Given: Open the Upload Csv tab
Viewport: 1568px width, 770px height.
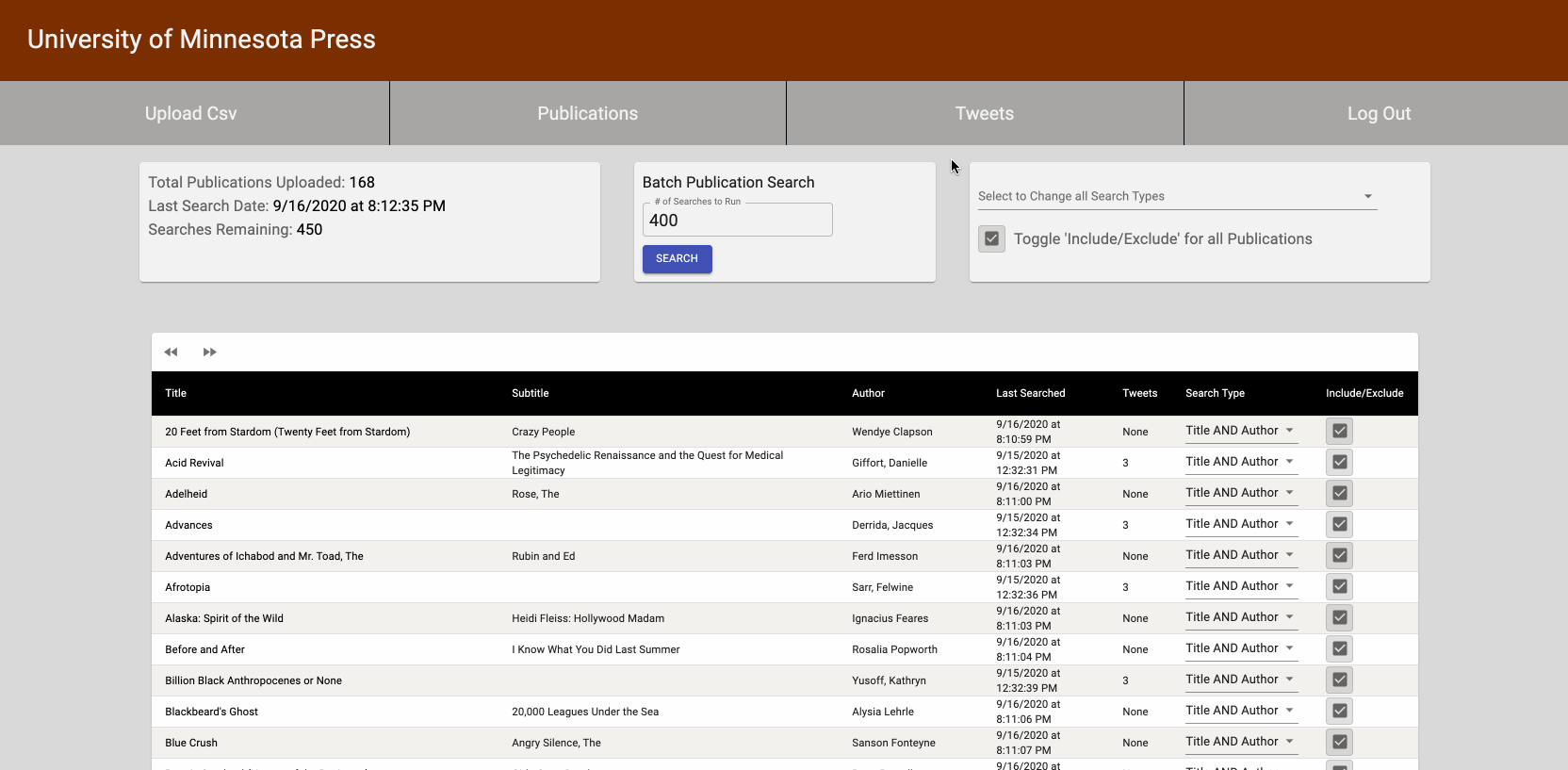Looking at the screenshot, I should [191, 113].
